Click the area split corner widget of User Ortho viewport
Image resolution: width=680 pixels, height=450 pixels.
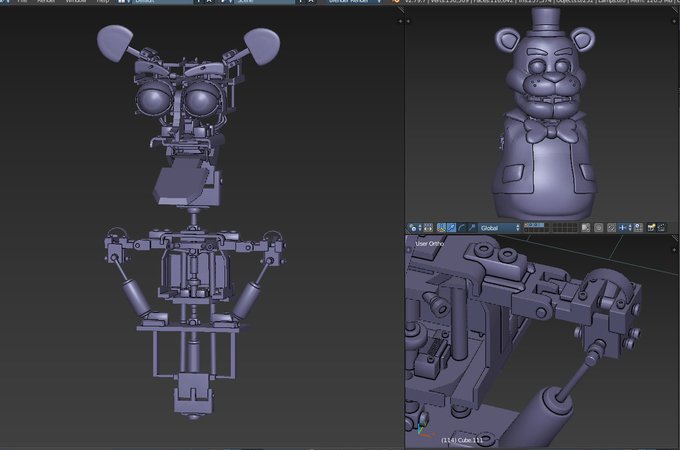675,238
